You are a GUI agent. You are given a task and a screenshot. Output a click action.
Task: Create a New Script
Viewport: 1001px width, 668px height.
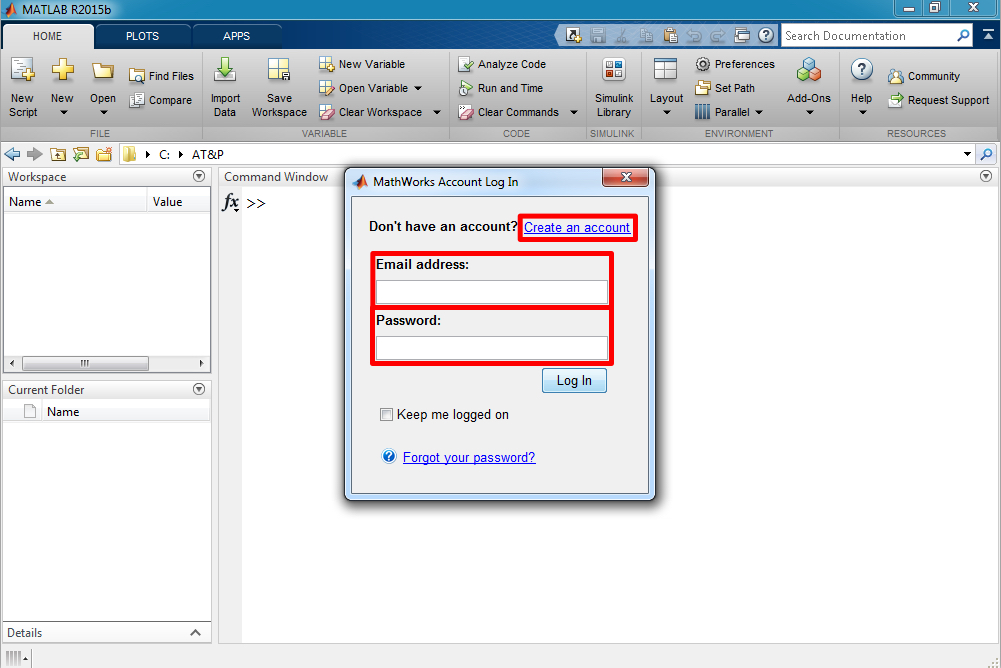click(x=23, y=88)
